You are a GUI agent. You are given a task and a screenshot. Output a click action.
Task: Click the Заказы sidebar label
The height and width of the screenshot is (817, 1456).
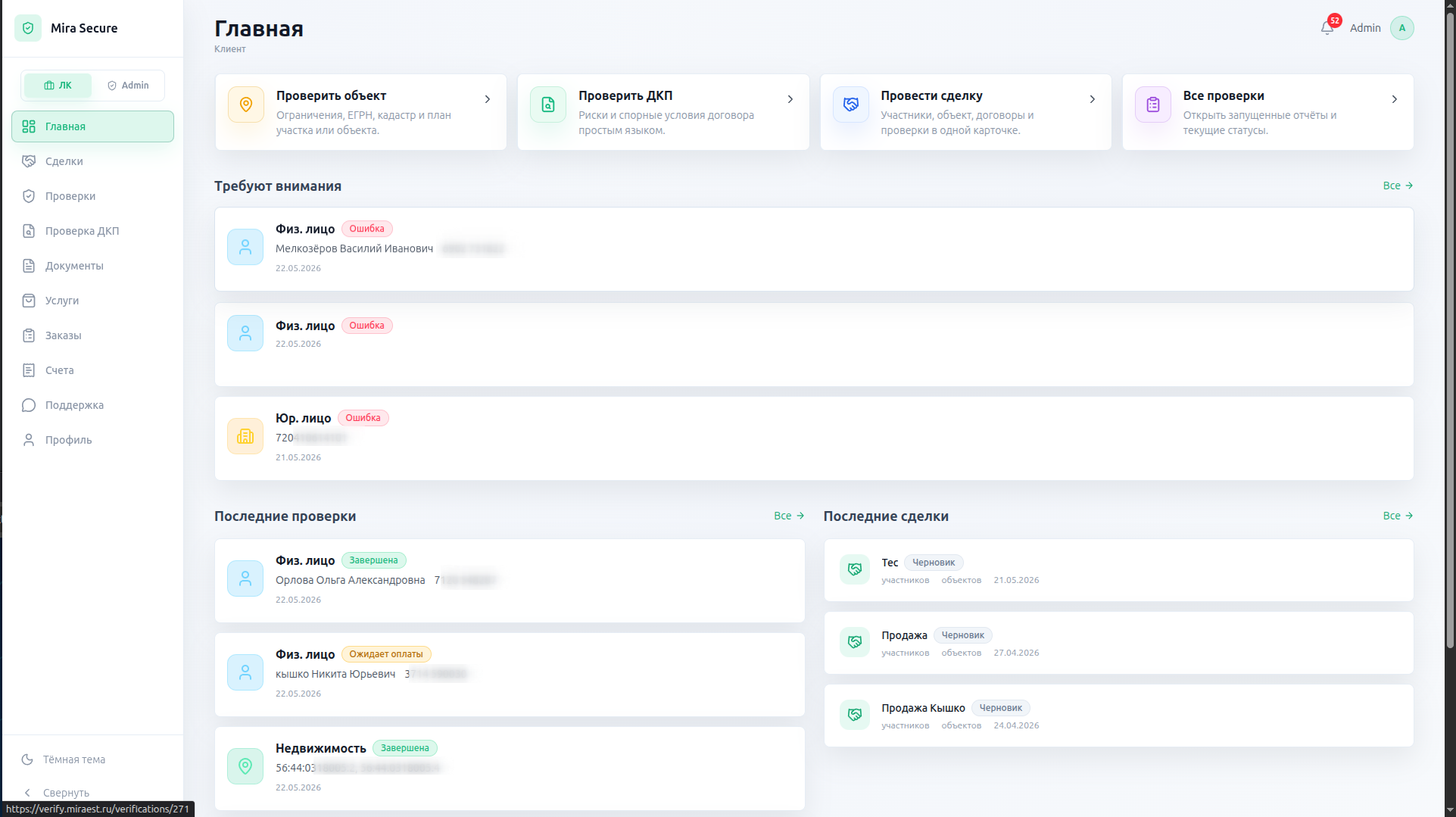click(x=64, y=335)
